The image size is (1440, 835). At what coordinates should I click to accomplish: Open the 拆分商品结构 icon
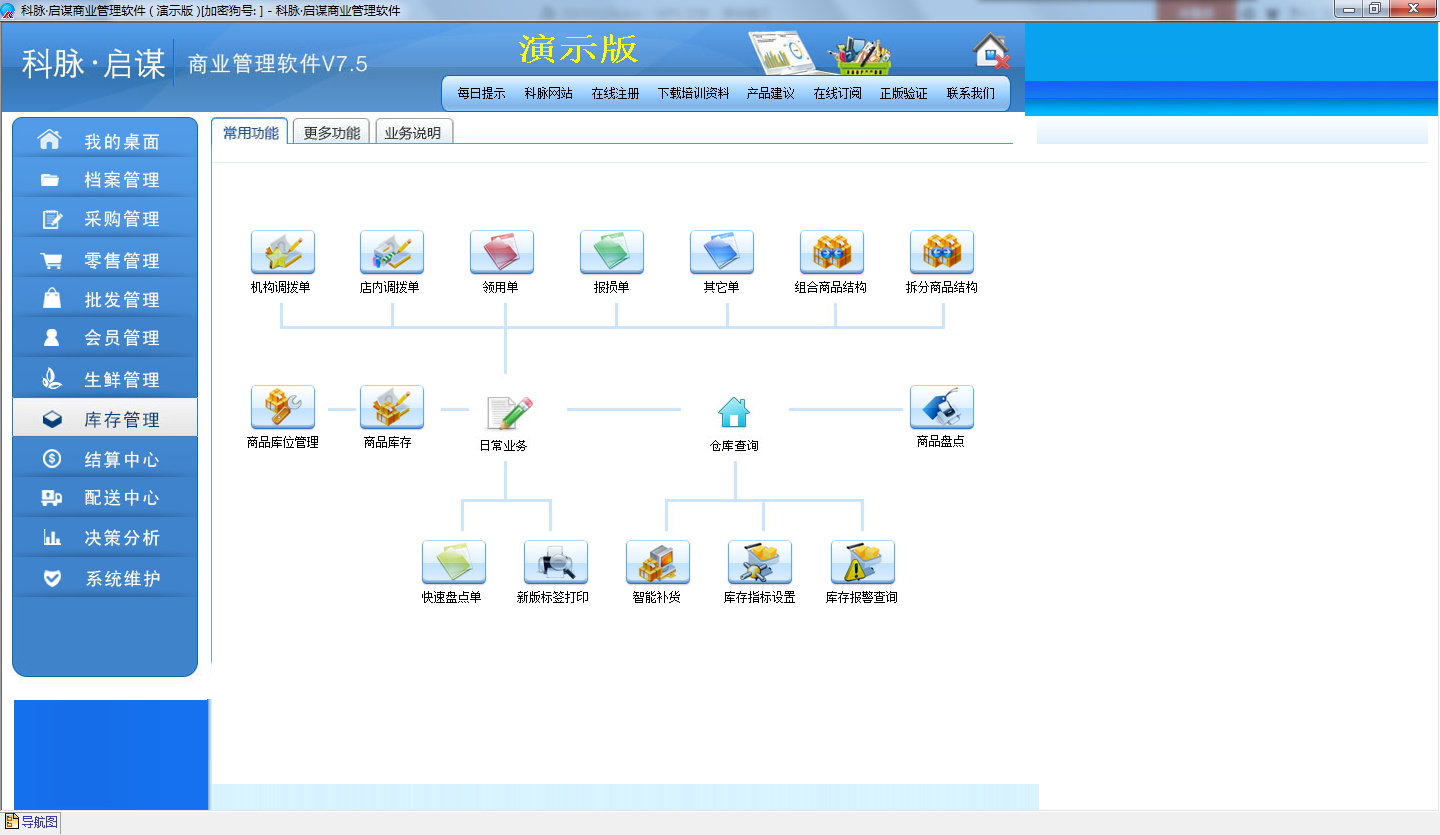[942, 252]
